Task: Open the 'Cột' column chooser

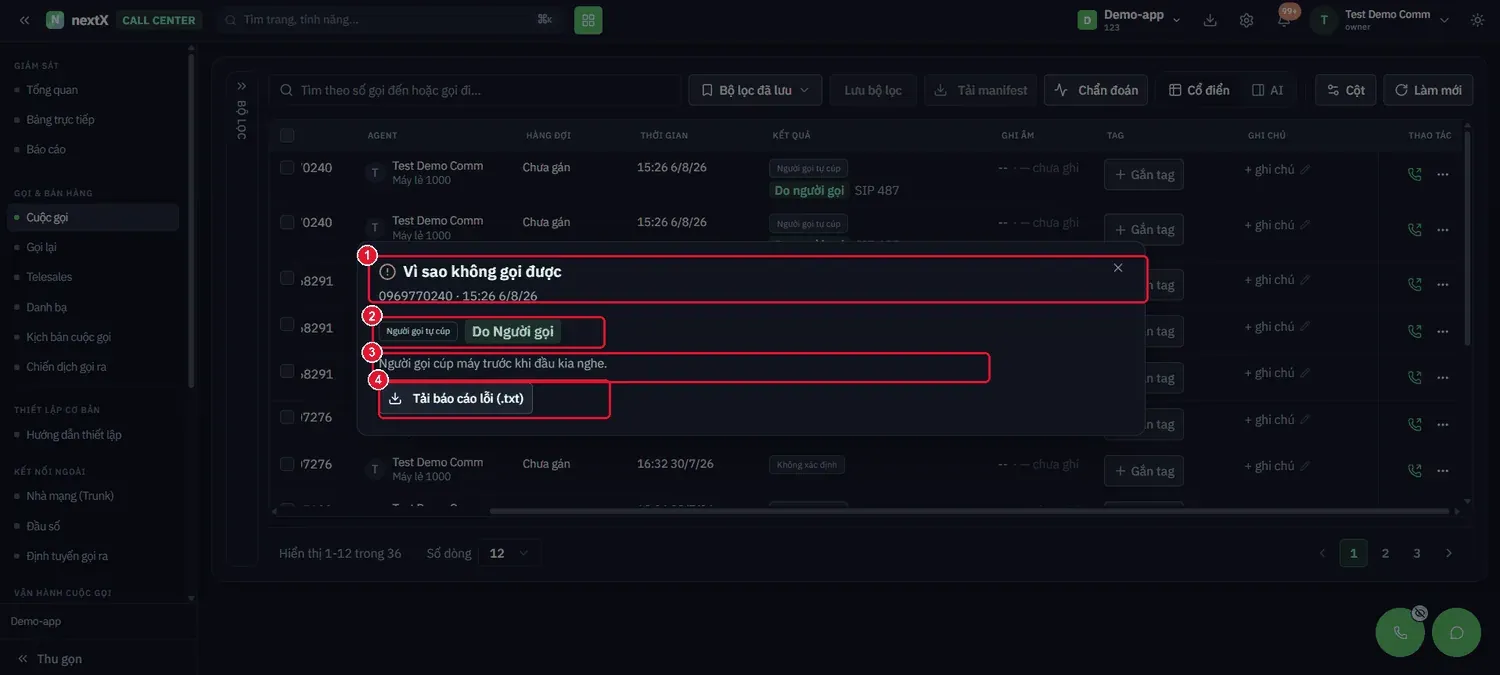Action: click(x=1346, y=90)
